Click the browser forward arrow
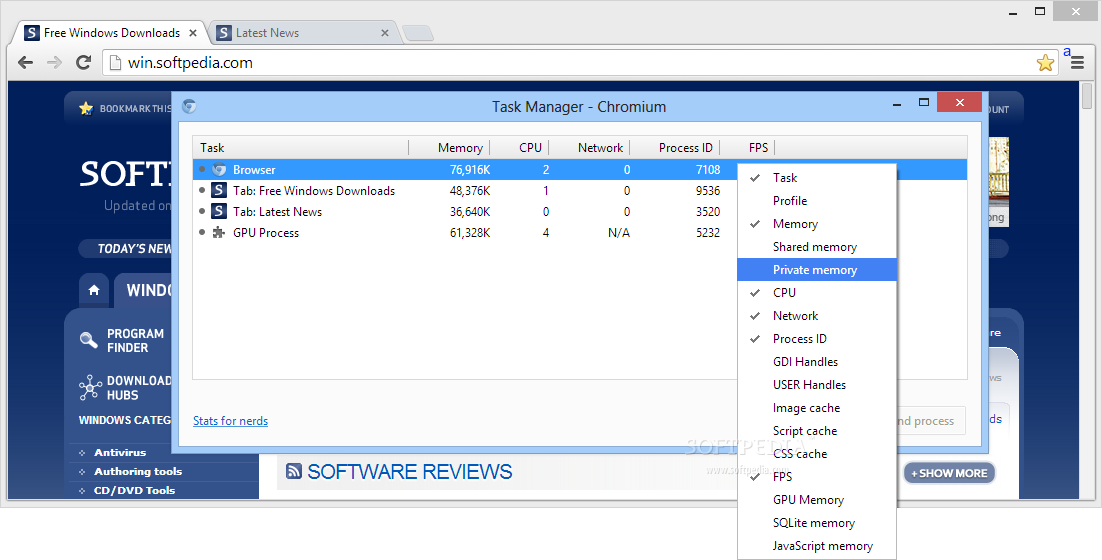Image resolution: width=1102 pixels, height=560 pixels. tap(54, 63)
